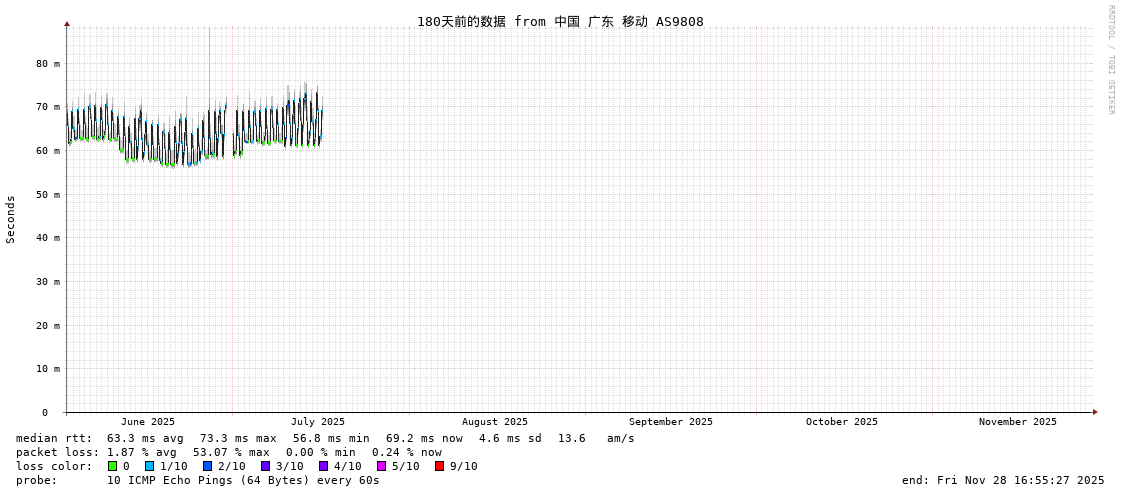Select the October 2025 axis label
1121x494 pixels.
pyautogui.click(x=841, y=422)
